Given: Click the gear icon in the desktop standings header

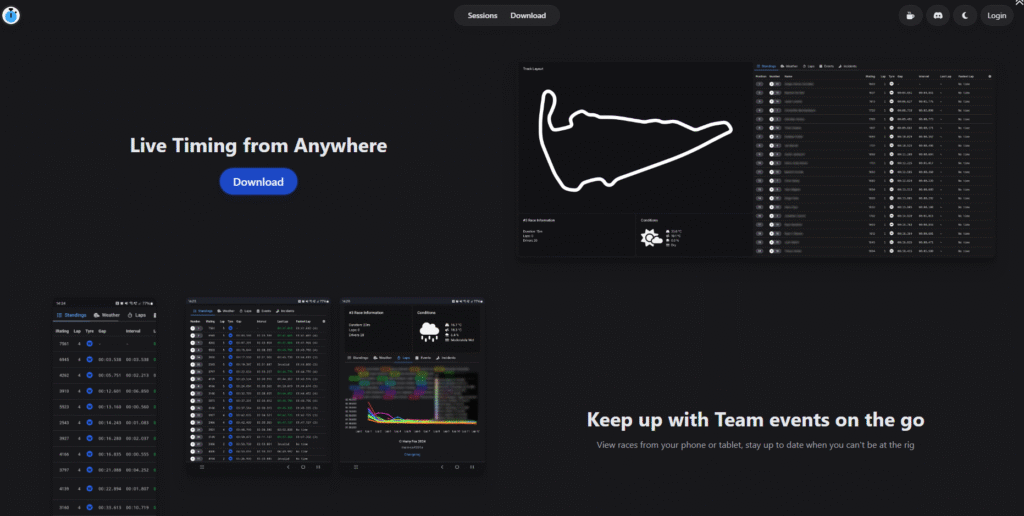Looking at the screenshot, I should 989,76.
